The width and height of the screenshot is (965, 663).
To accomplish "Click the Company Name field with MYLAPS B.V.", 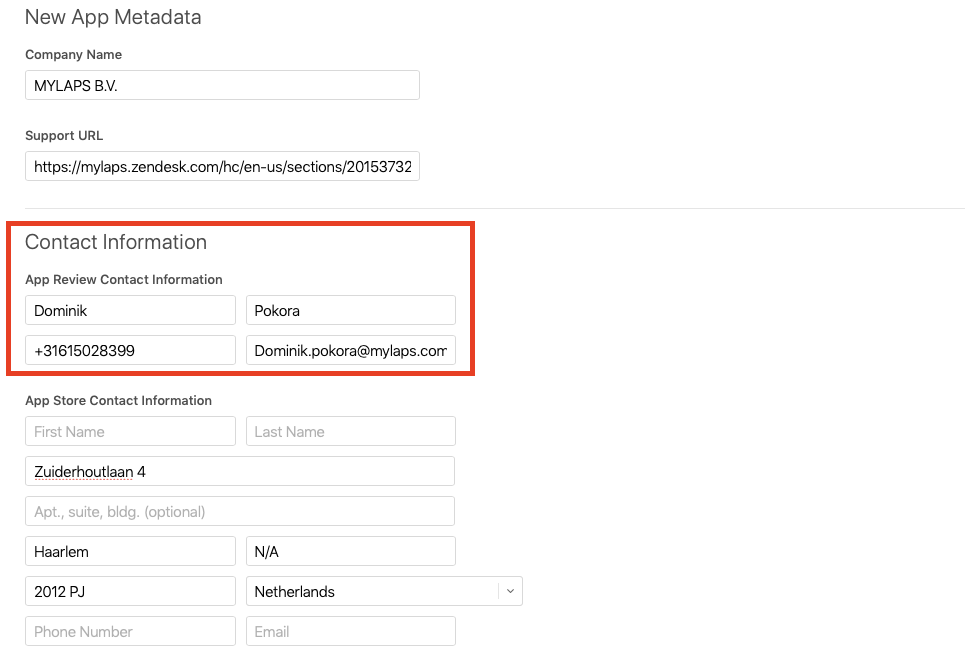I will click(x=222, y=85).
